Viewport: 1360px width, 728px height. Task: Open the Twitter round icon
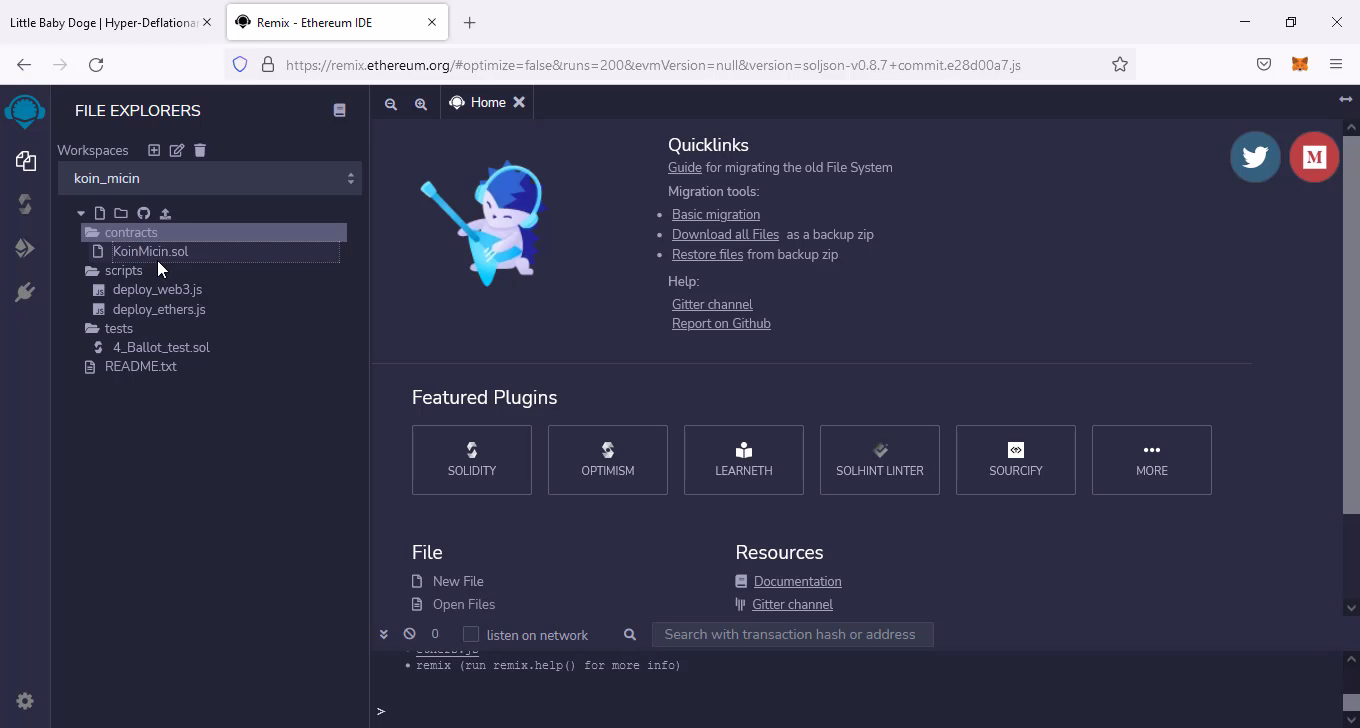[1255, 157]
